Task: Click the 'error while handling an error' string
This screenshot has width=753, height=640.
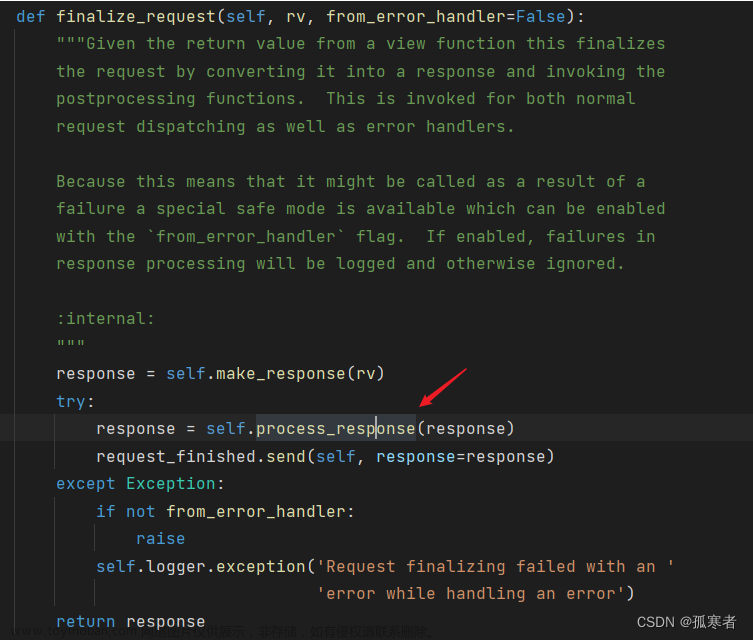Action: [x=471, y=594]
